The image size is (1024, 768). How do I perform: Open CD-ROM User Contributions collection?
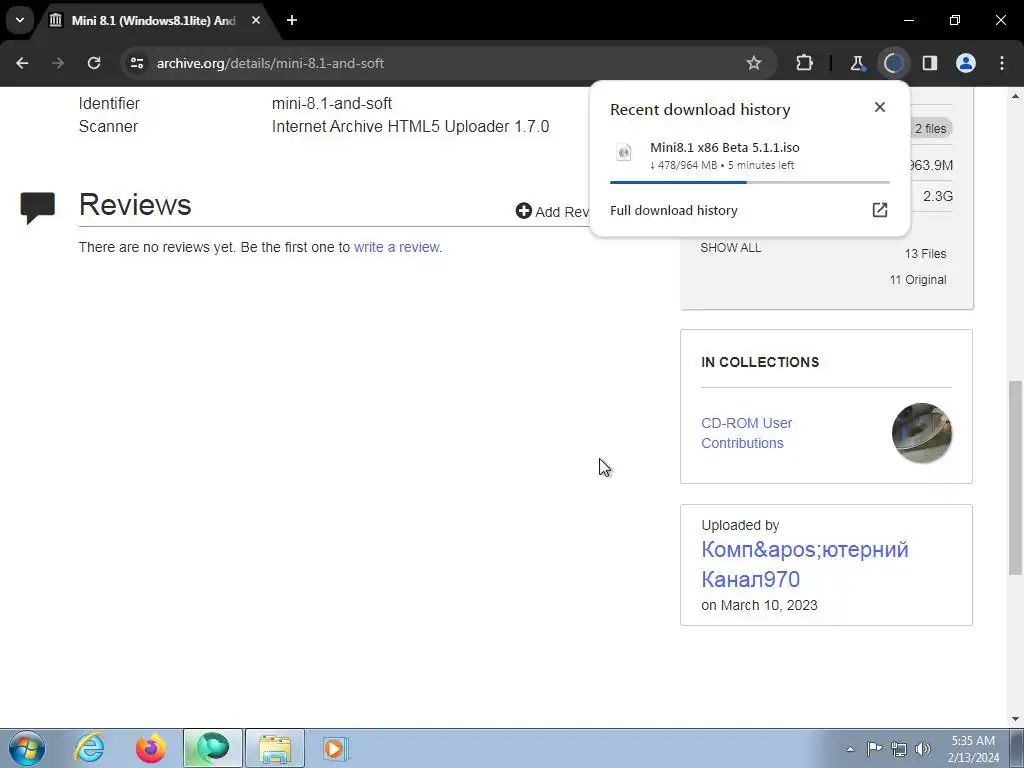point(746,433)
